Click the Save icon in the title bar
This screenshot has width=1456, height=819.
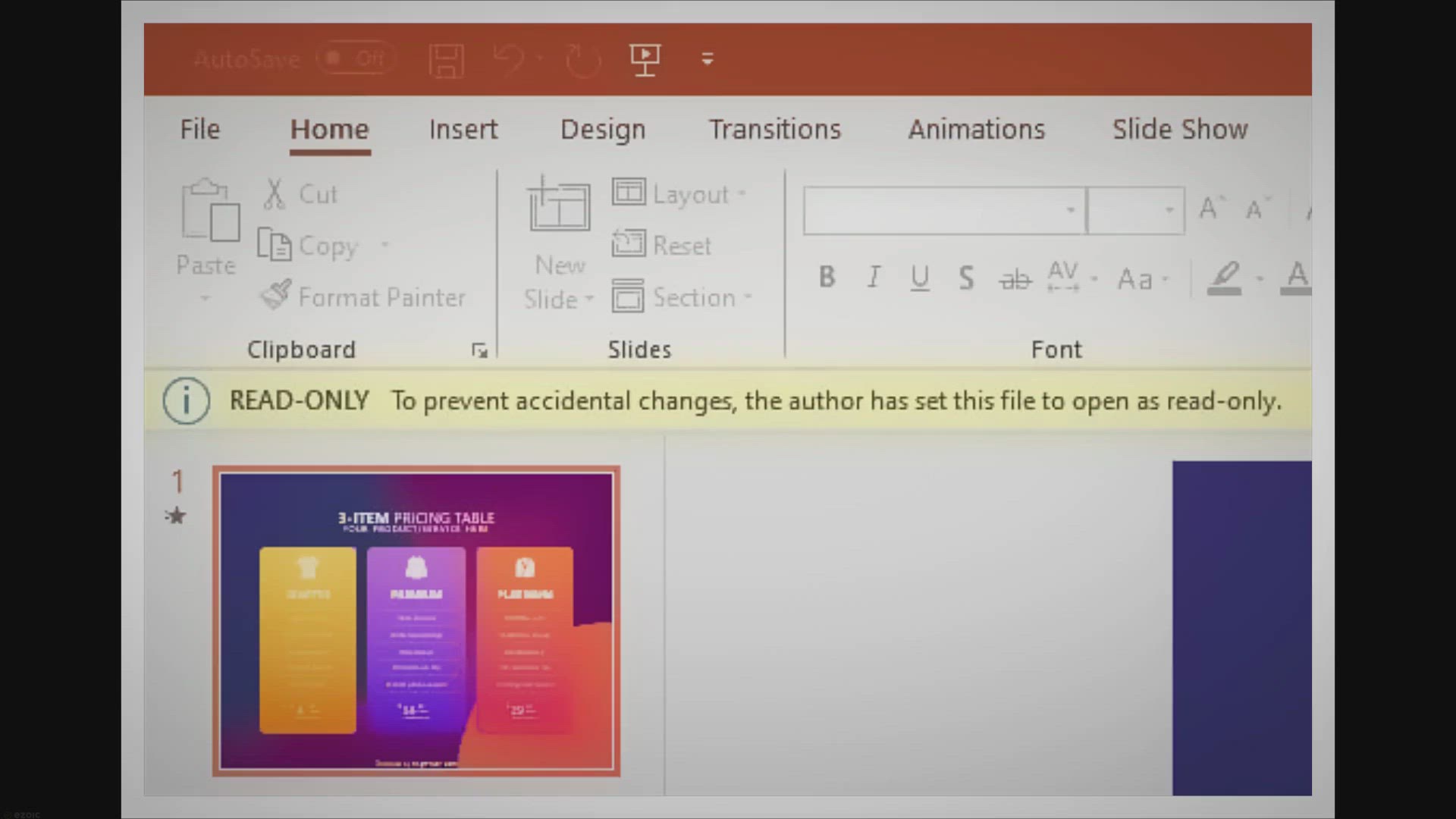click(x=446, y=60)
